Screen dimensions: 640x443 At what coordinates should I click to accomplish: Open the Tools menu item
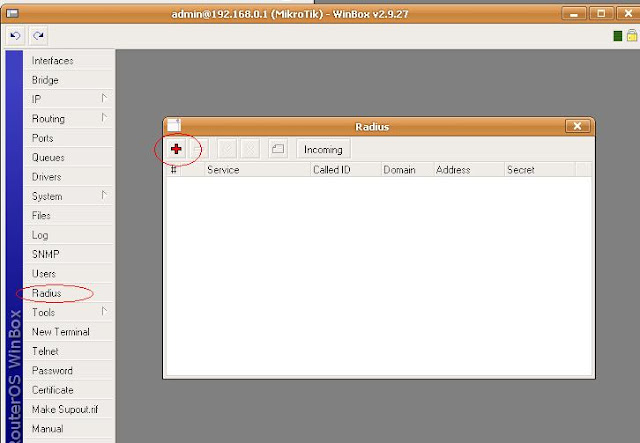coord(69,312)
